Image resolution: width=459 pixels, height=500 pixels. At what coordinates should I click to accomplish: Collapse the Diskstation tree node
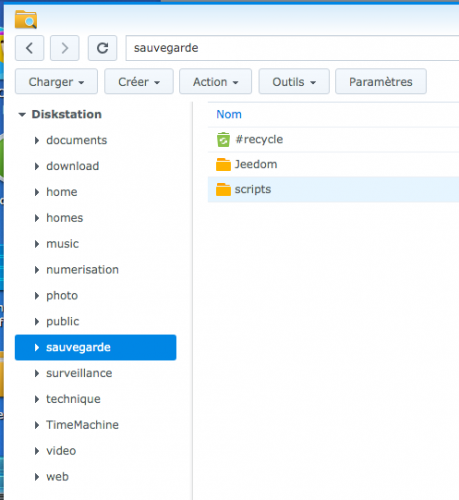[x=22, y=115]
